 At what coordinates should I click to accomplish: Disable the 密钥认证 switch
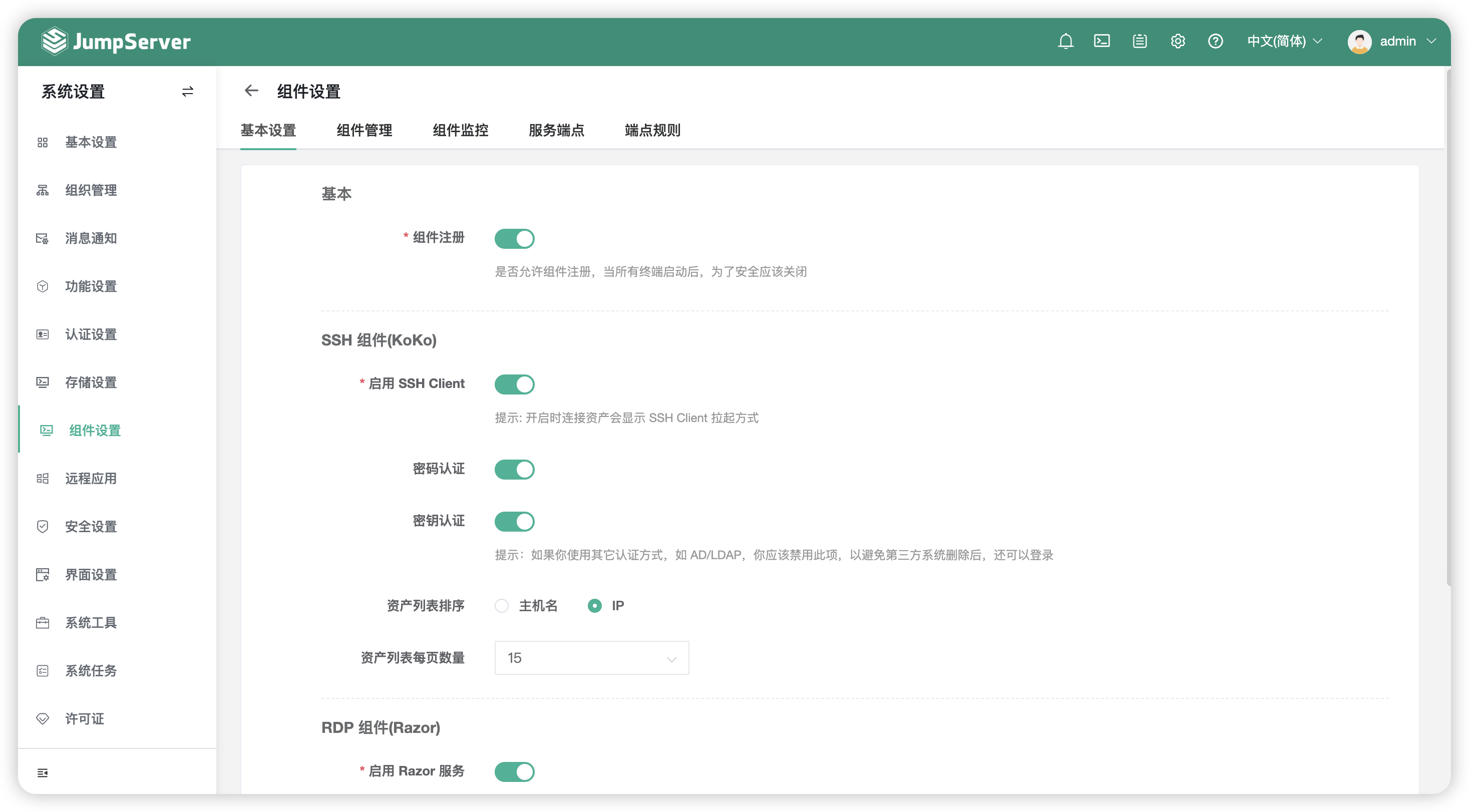pos(514,521)
